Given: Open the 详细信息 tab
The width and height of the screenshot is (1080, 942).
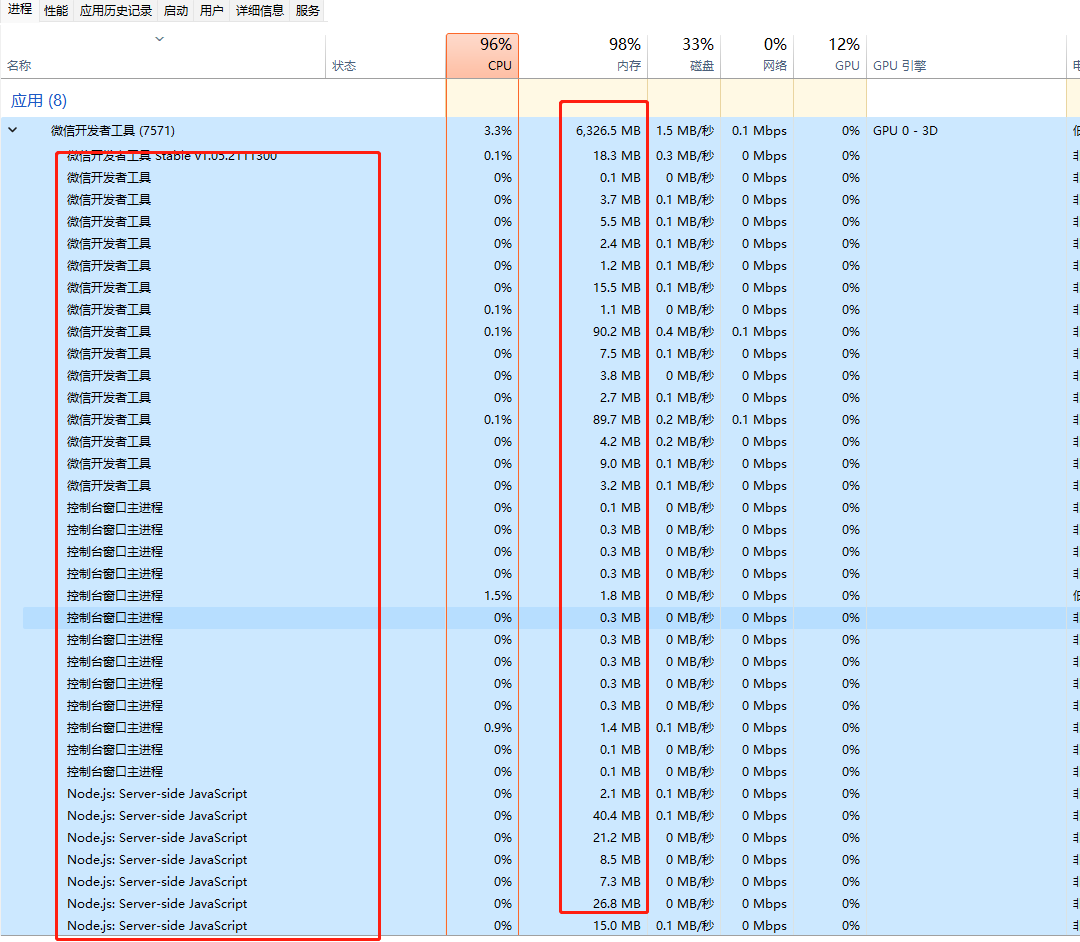Looking at the screenshot, I should pos(260,10).
